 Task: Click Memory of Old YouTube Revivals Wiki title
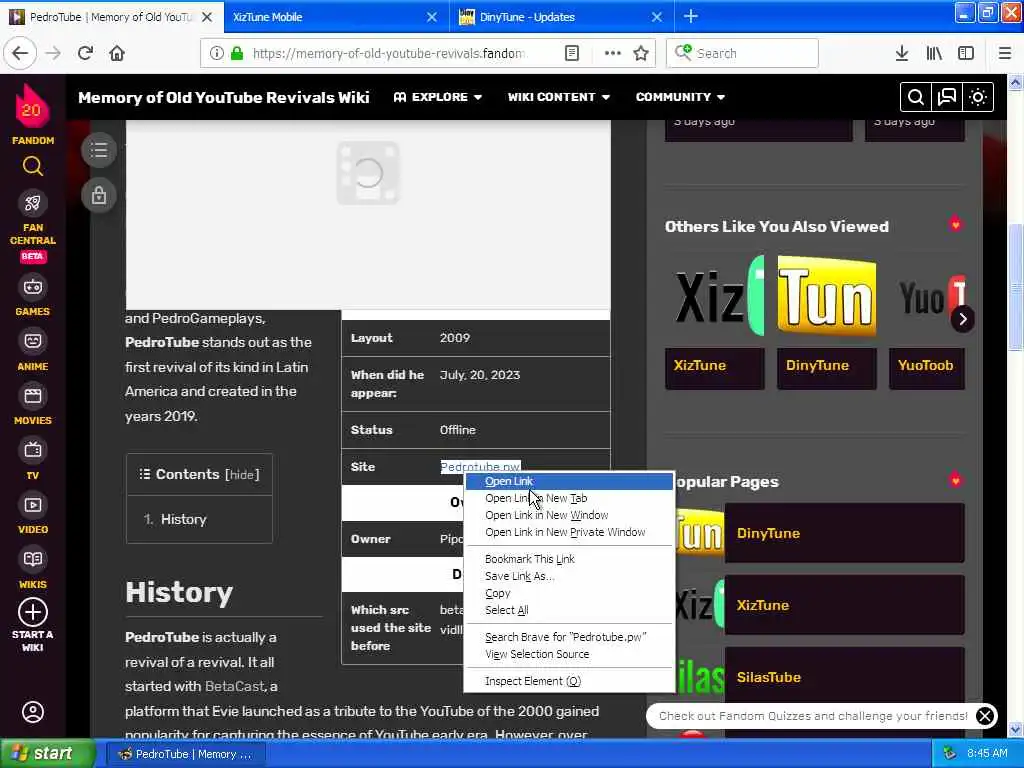pos(223,97)
